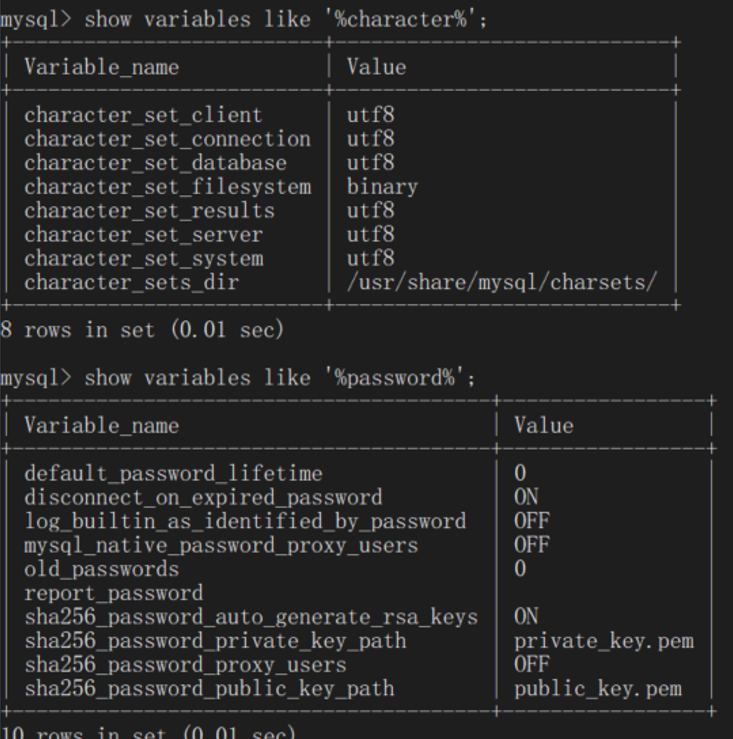Click the /usr/share/mysql/charsets/ path value
Image resolution: width=733 pixels, height=739 pixels.
[502, 283]
